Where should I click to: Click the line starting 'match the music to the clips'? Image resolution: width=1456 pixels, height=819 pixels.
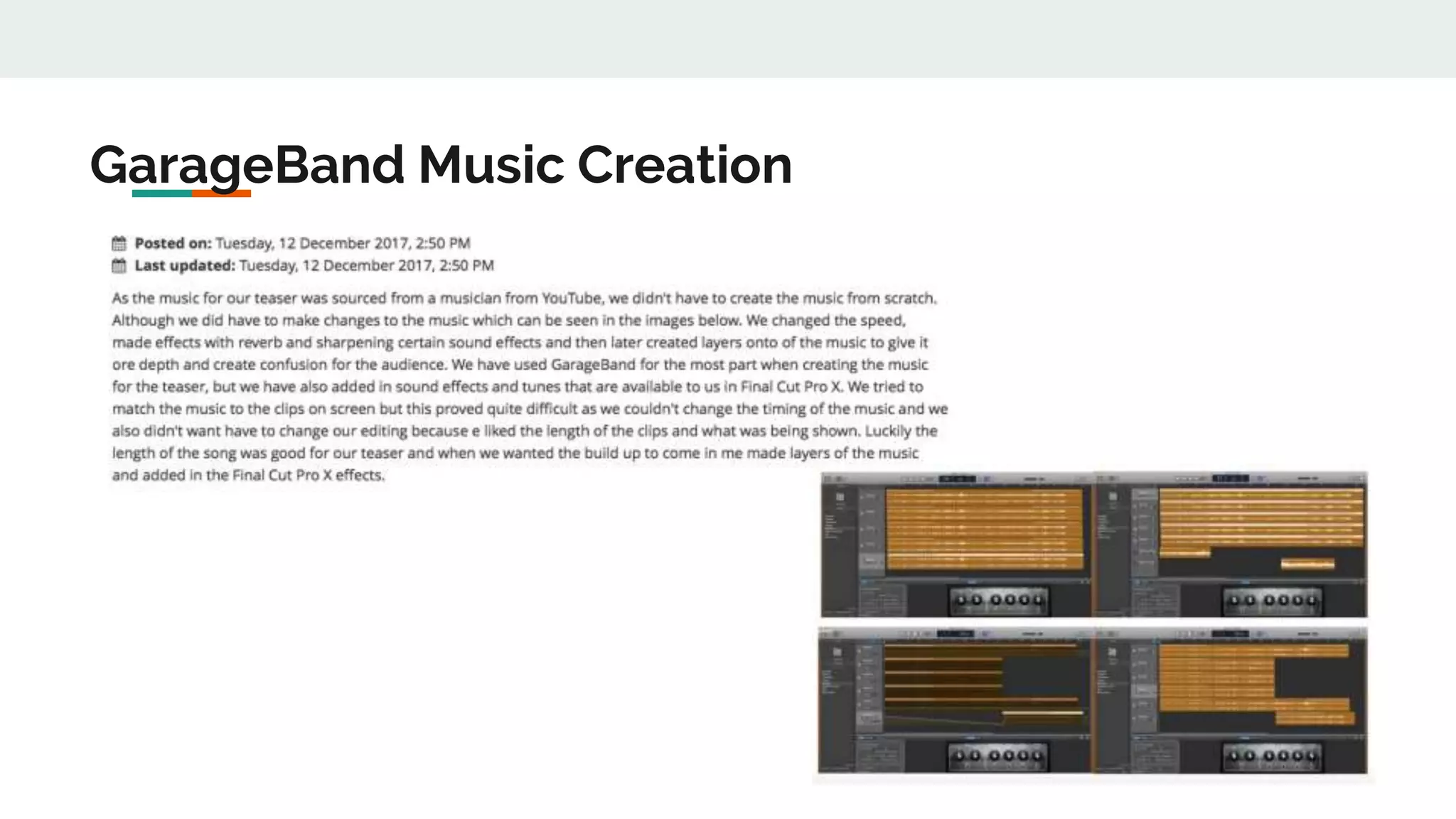pos(530,409)
